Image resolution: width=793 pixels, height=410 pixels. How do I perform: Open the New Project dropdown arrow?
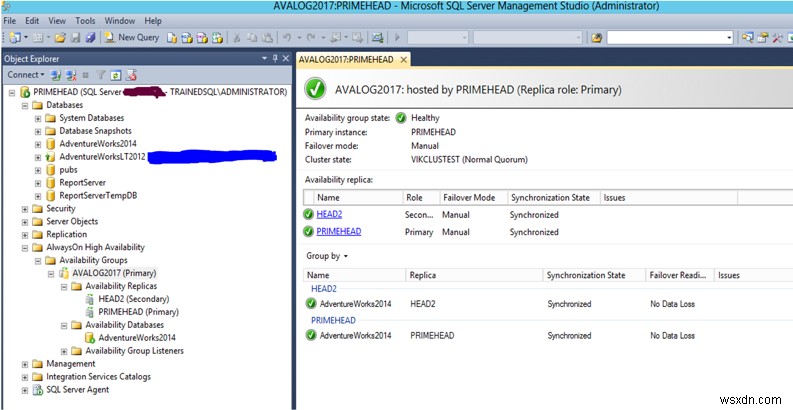pyautogui.click(x=26, y=37)
